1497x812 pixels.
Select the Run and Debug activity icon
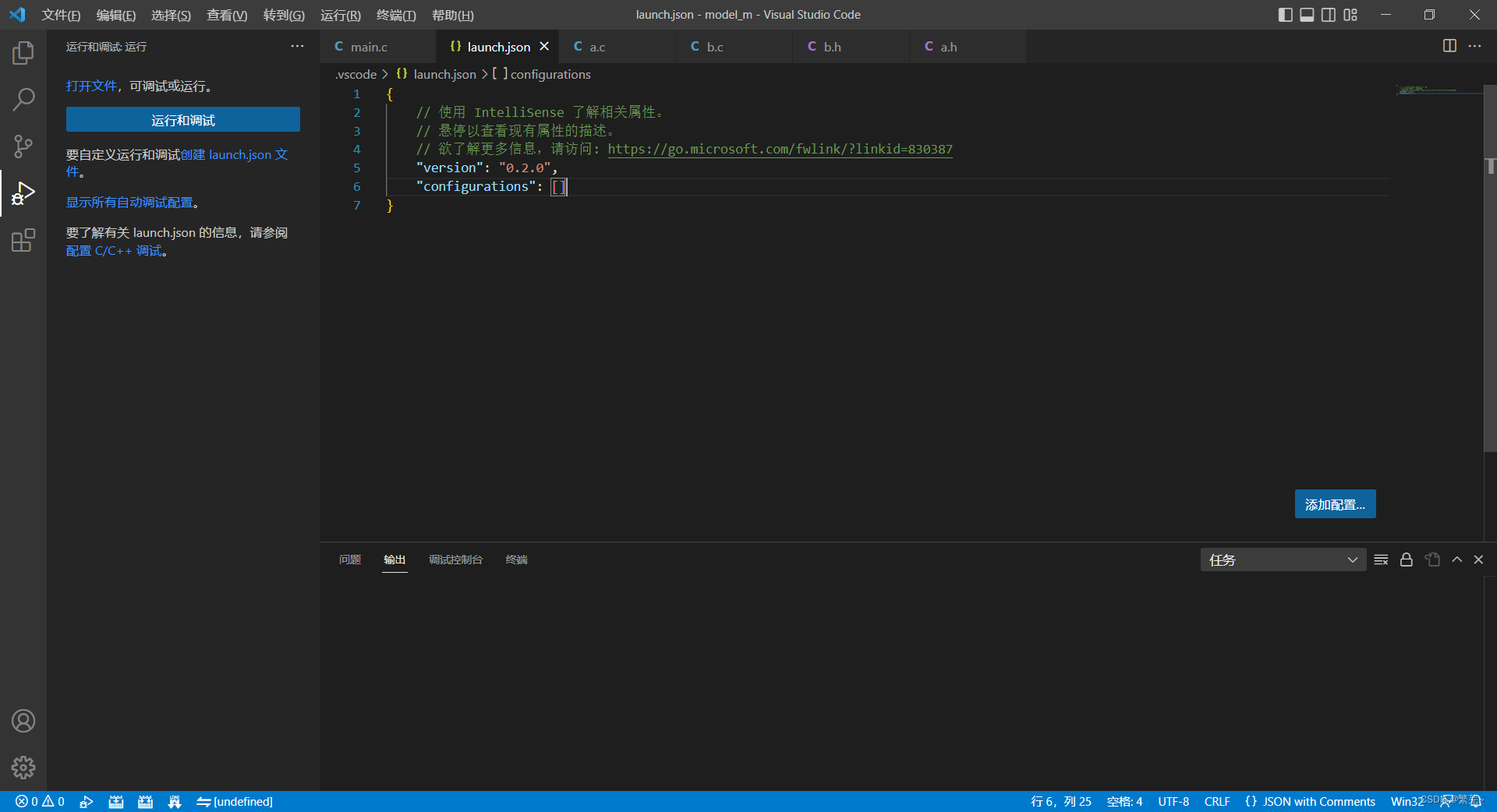(x=23, y=192)
